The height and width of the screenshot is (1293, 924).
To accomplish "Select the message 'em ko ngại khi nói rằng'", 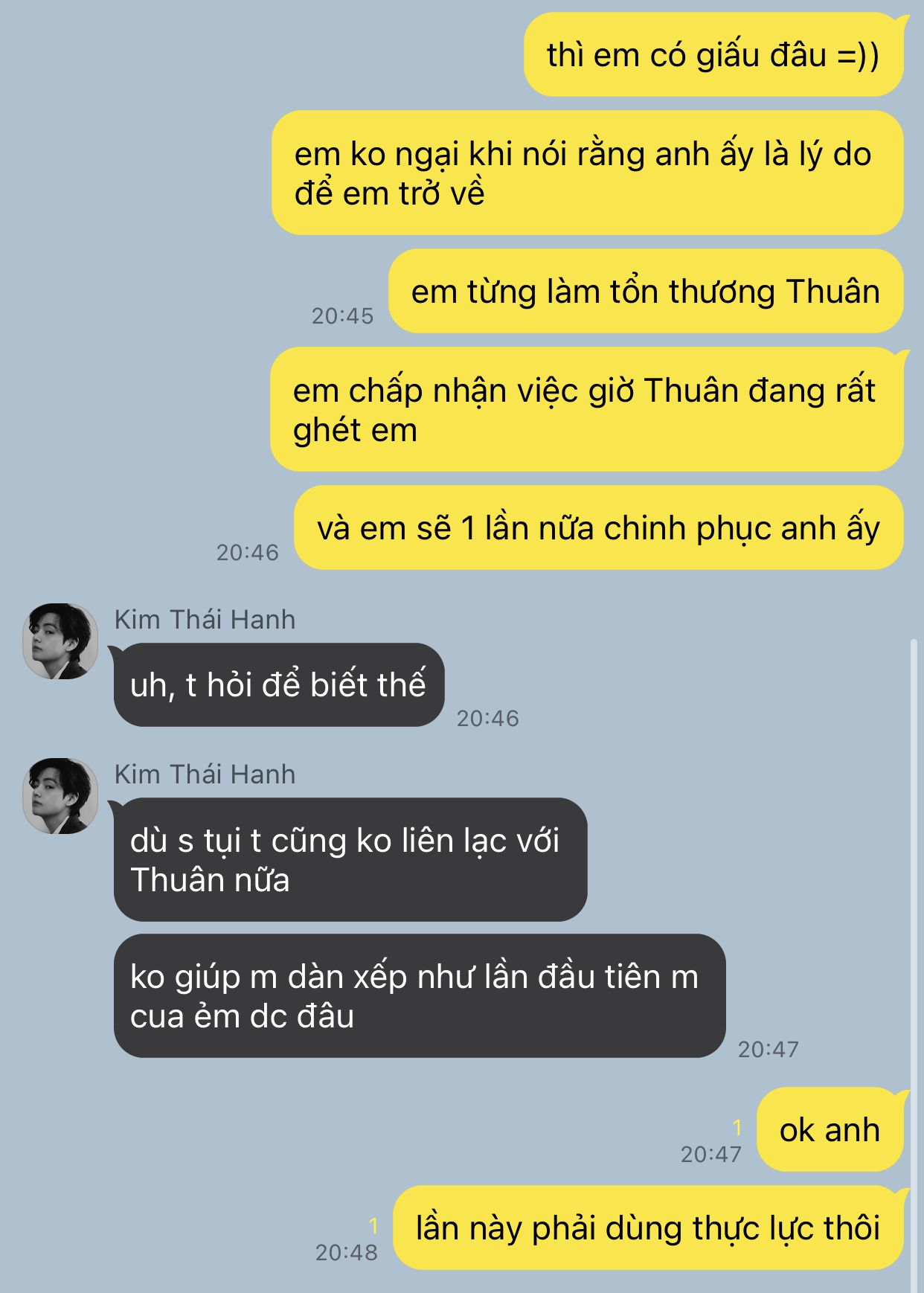I will (588, 173).
